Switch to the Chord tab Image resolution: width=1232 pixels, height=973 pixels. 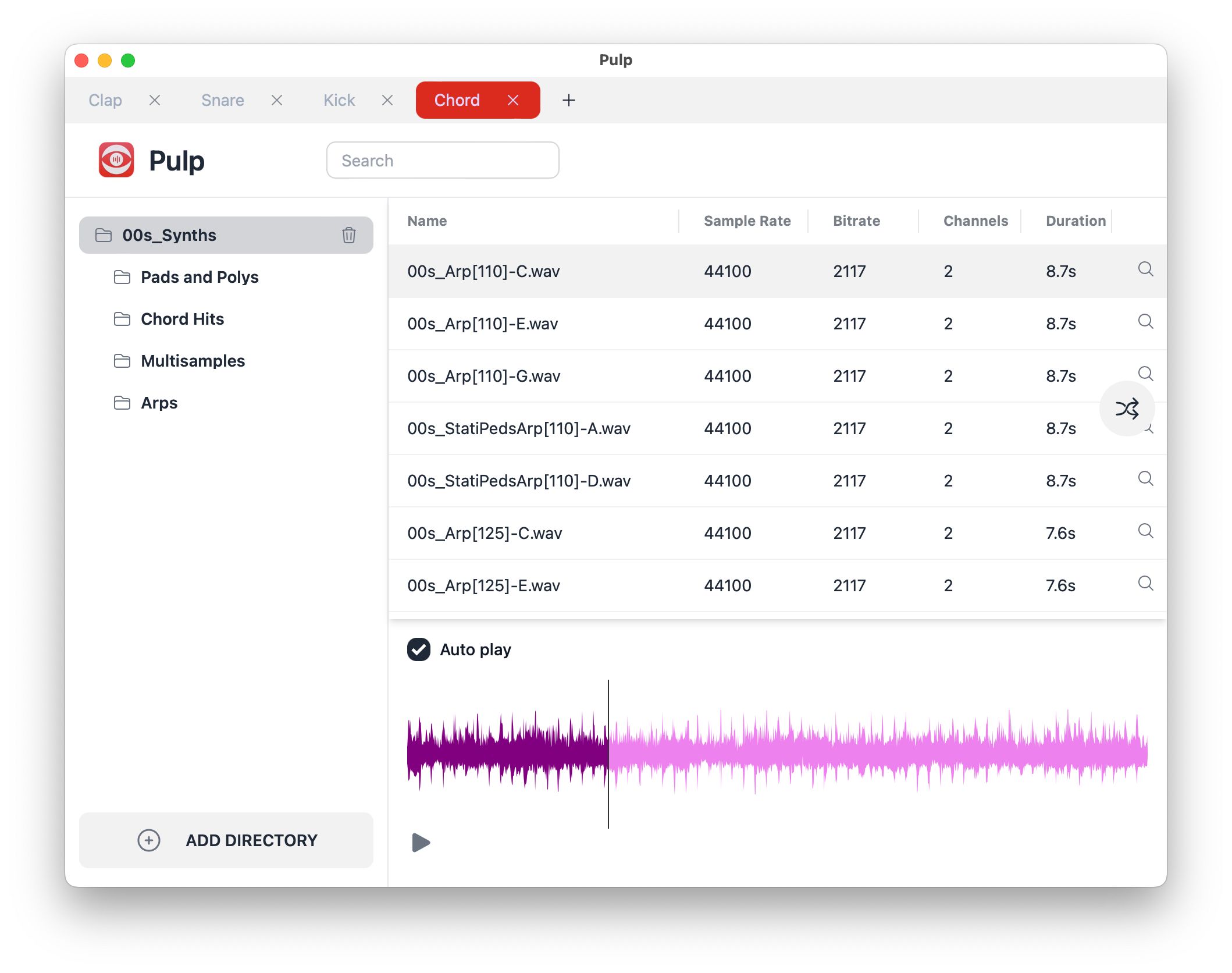[x=457, y=100]
